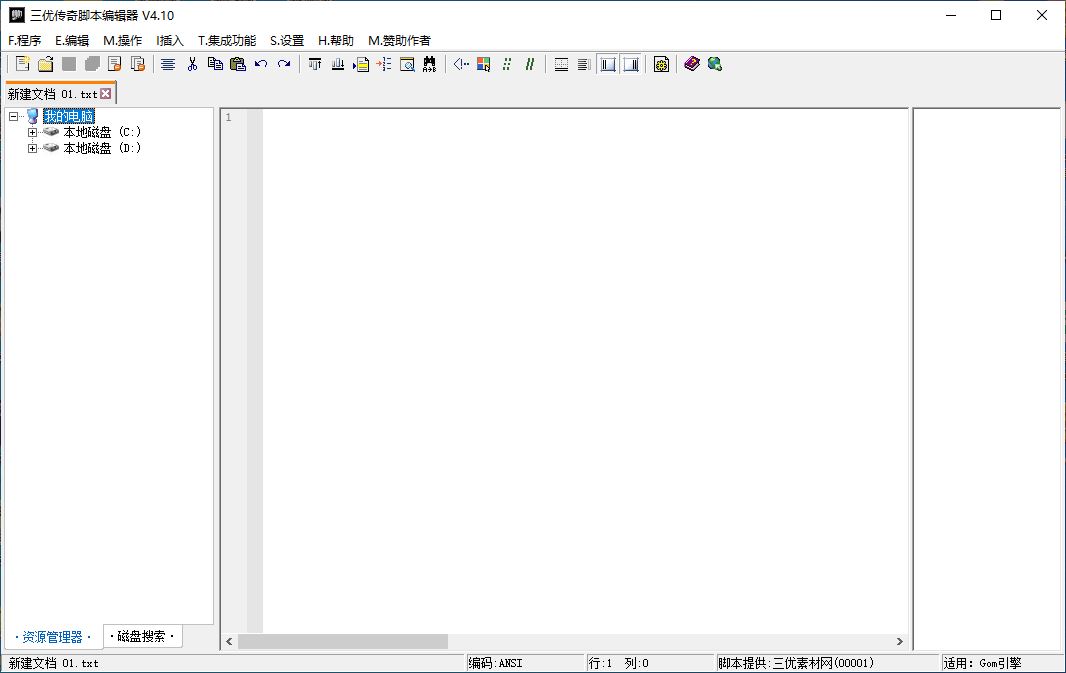Open the S.设置 menu
This screenshot has width=1066, height=673.
[x=287, y=41]
